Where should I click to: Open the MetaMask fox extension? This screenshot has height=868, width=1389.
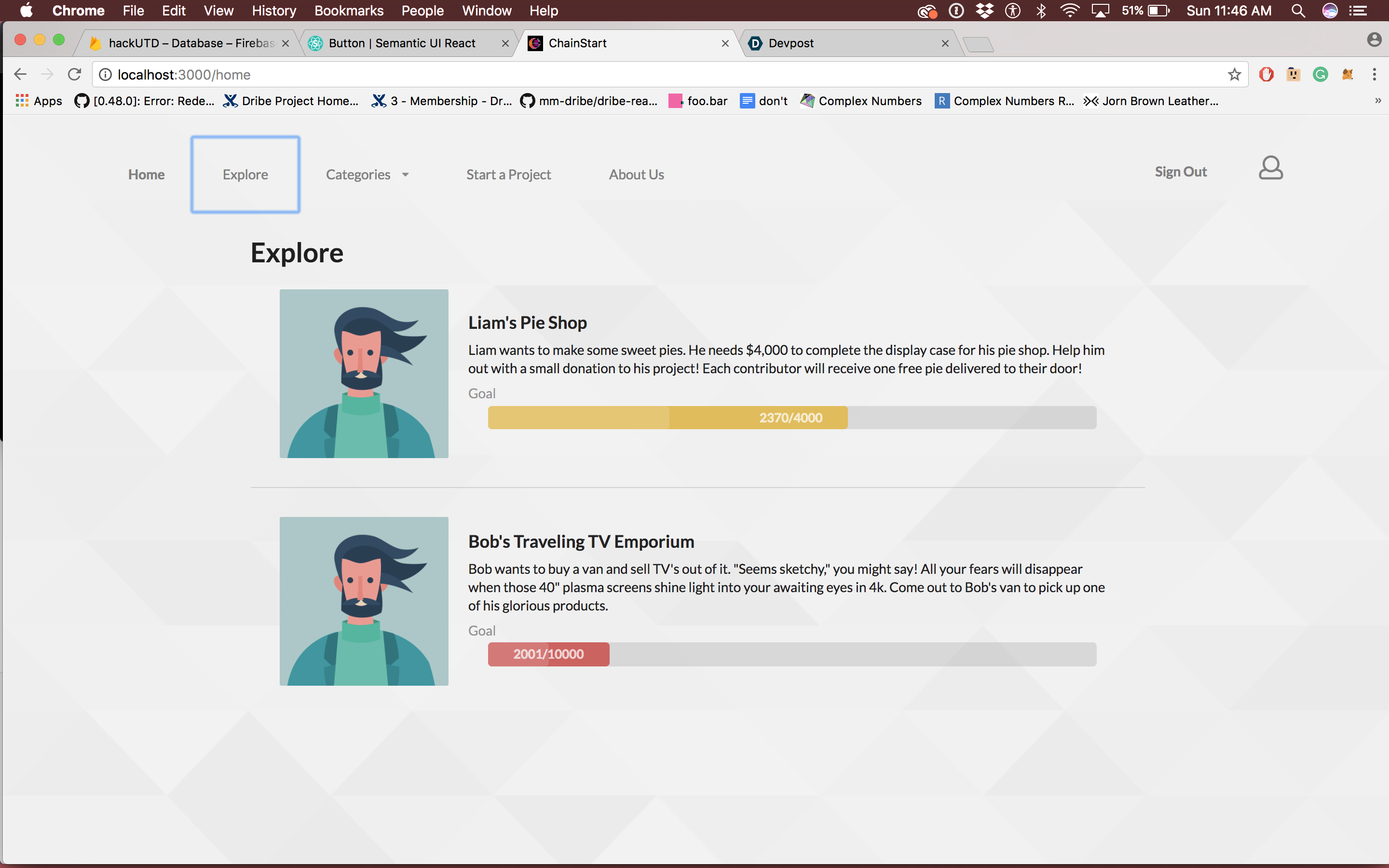tap(1347, 75)
